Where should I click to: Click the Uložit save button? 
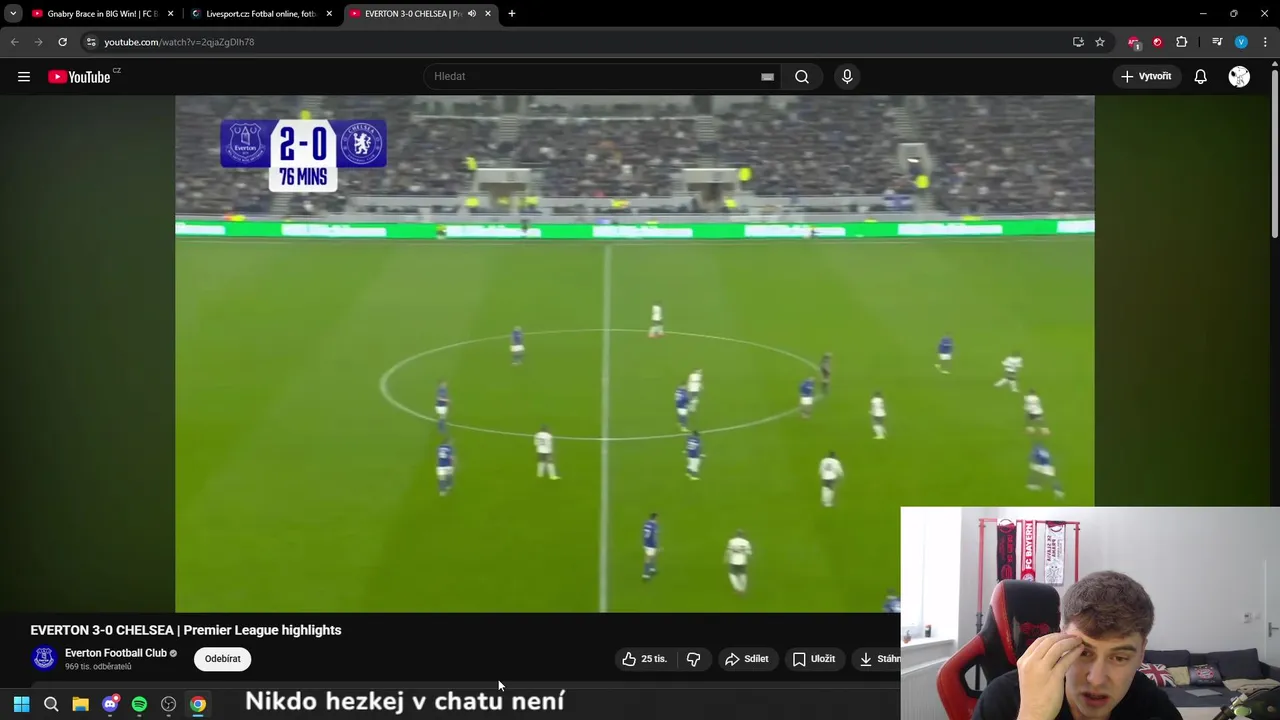click(x=813, y=659)
